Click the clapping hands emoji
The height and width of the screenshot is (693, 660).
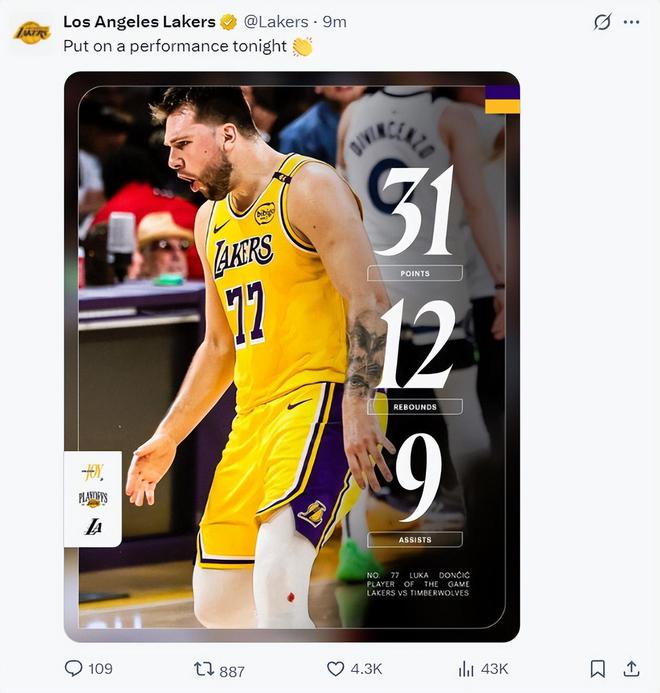(x=302, y=46)
